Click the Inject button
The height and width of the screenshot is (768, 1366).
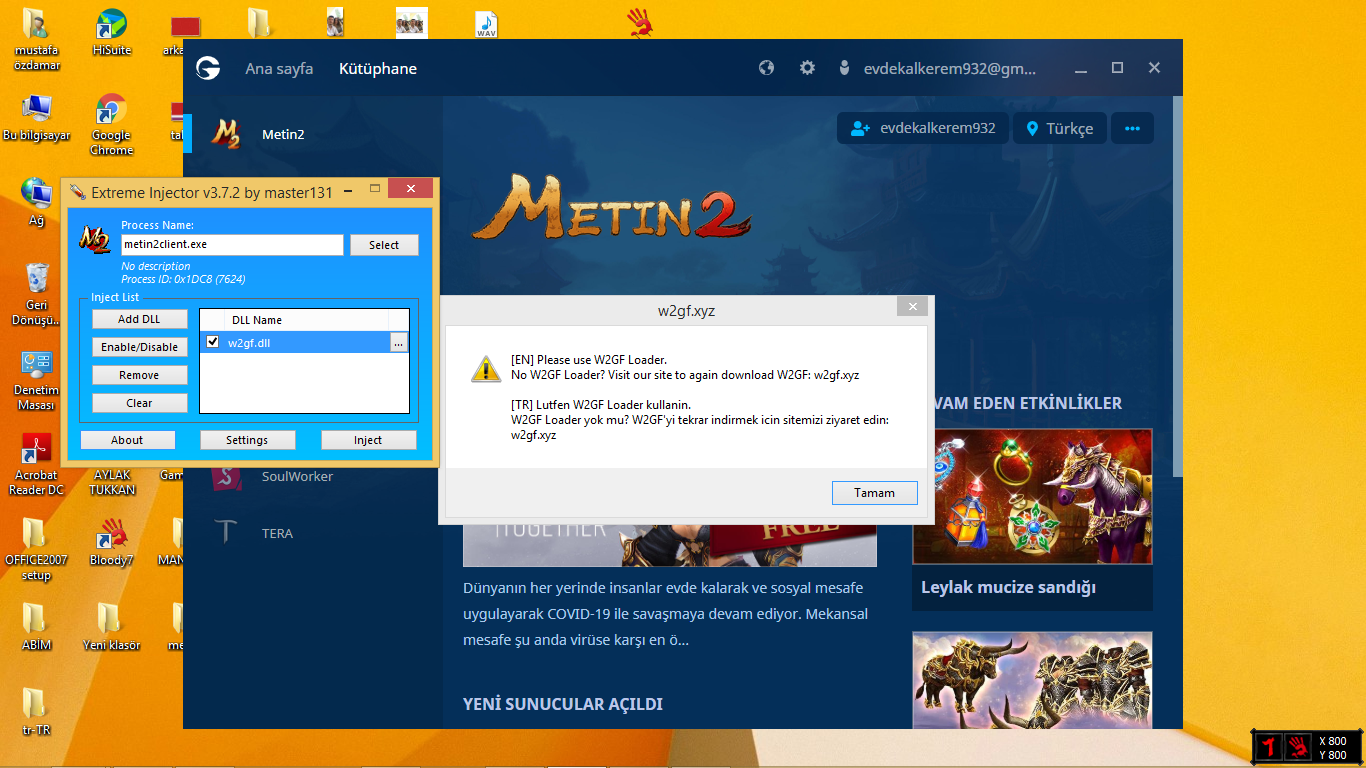pos(368,440)
